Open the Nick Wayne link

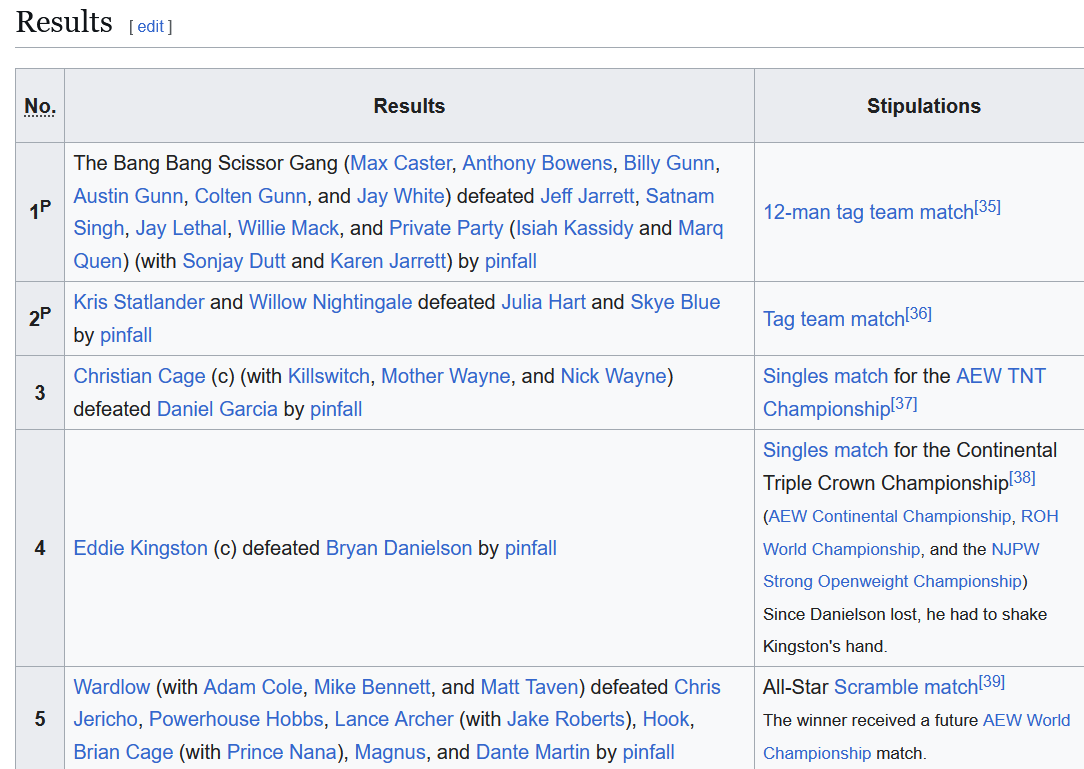613,376
